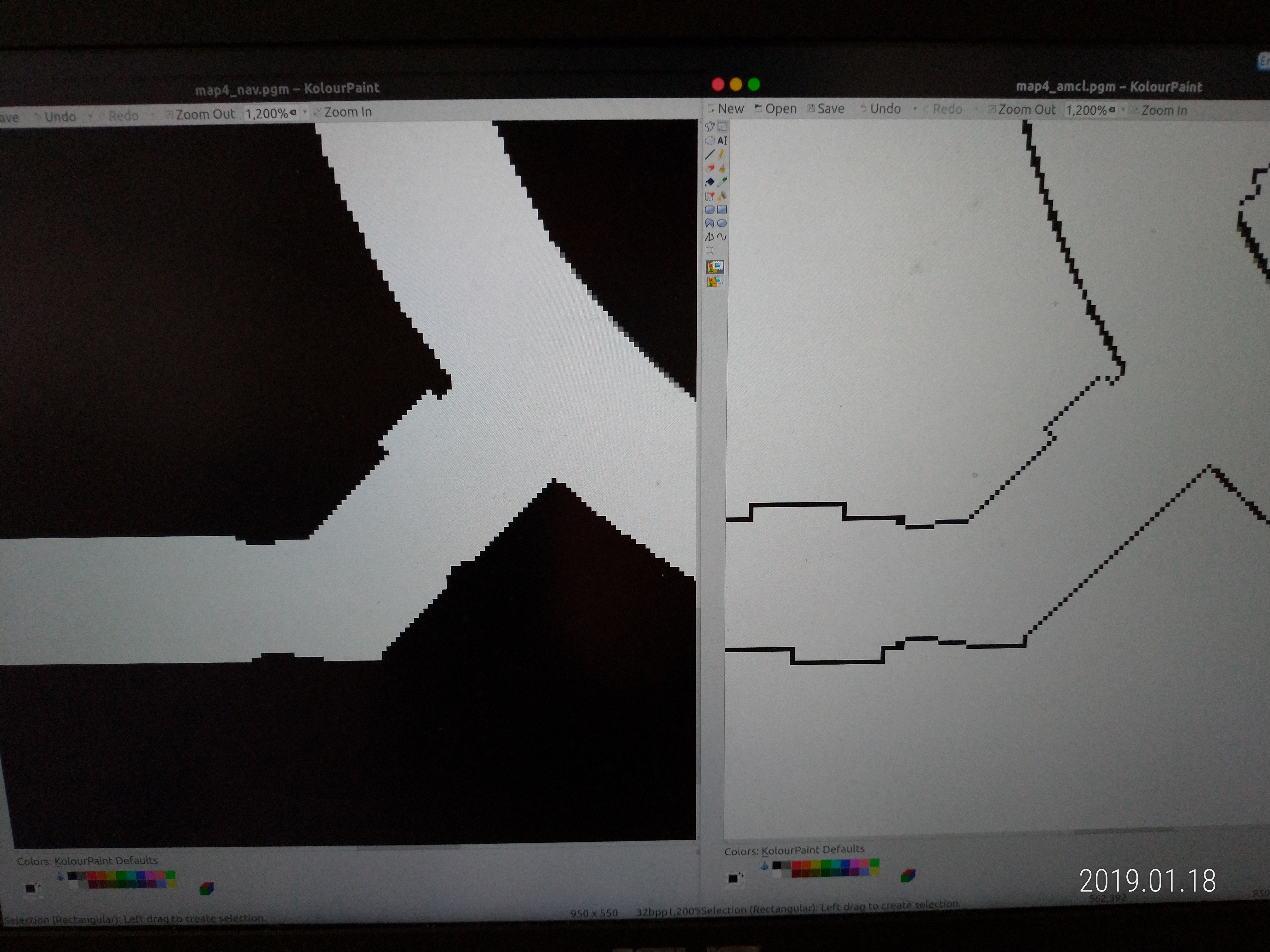Image resolution: width=1270 pixels, height=952 pixels.
Task: Open zoom level dropdown in map4_nav window
Action: click(x=304, y=112)
